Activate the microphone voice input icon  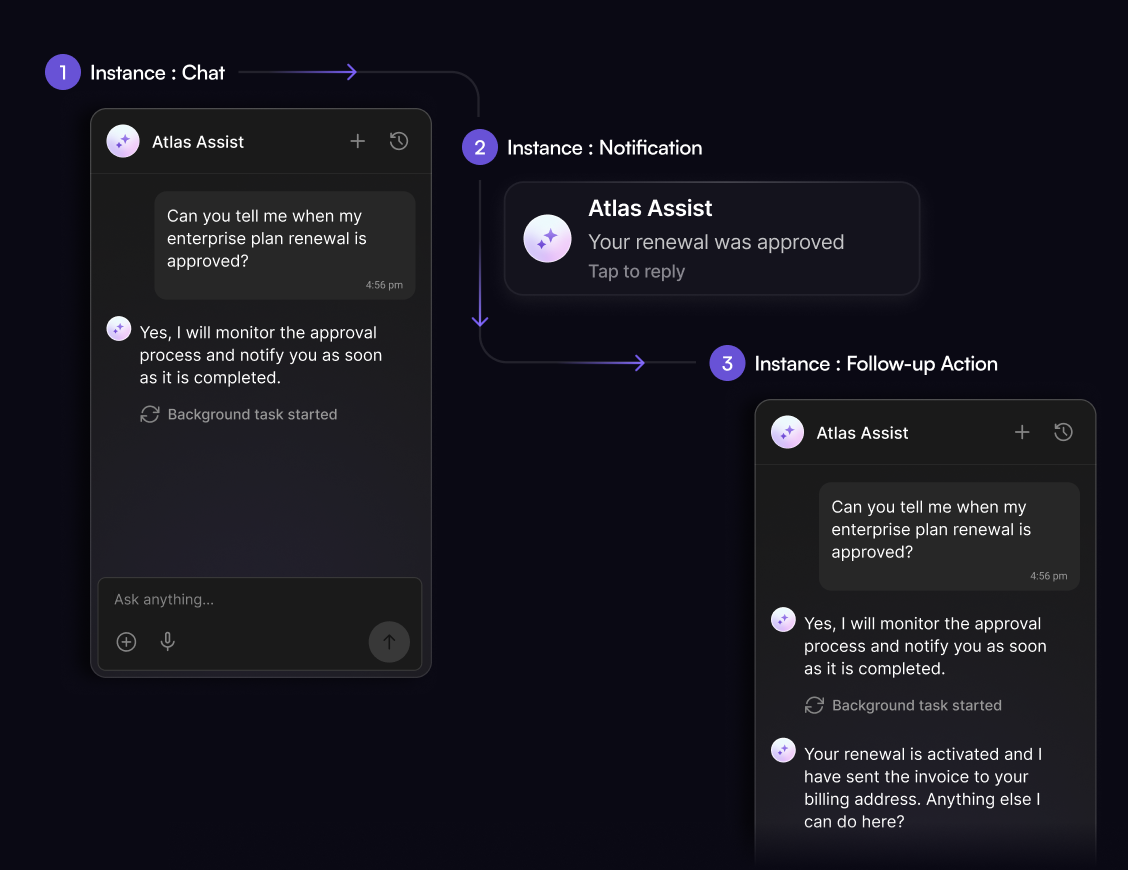(x=168, y=642)
